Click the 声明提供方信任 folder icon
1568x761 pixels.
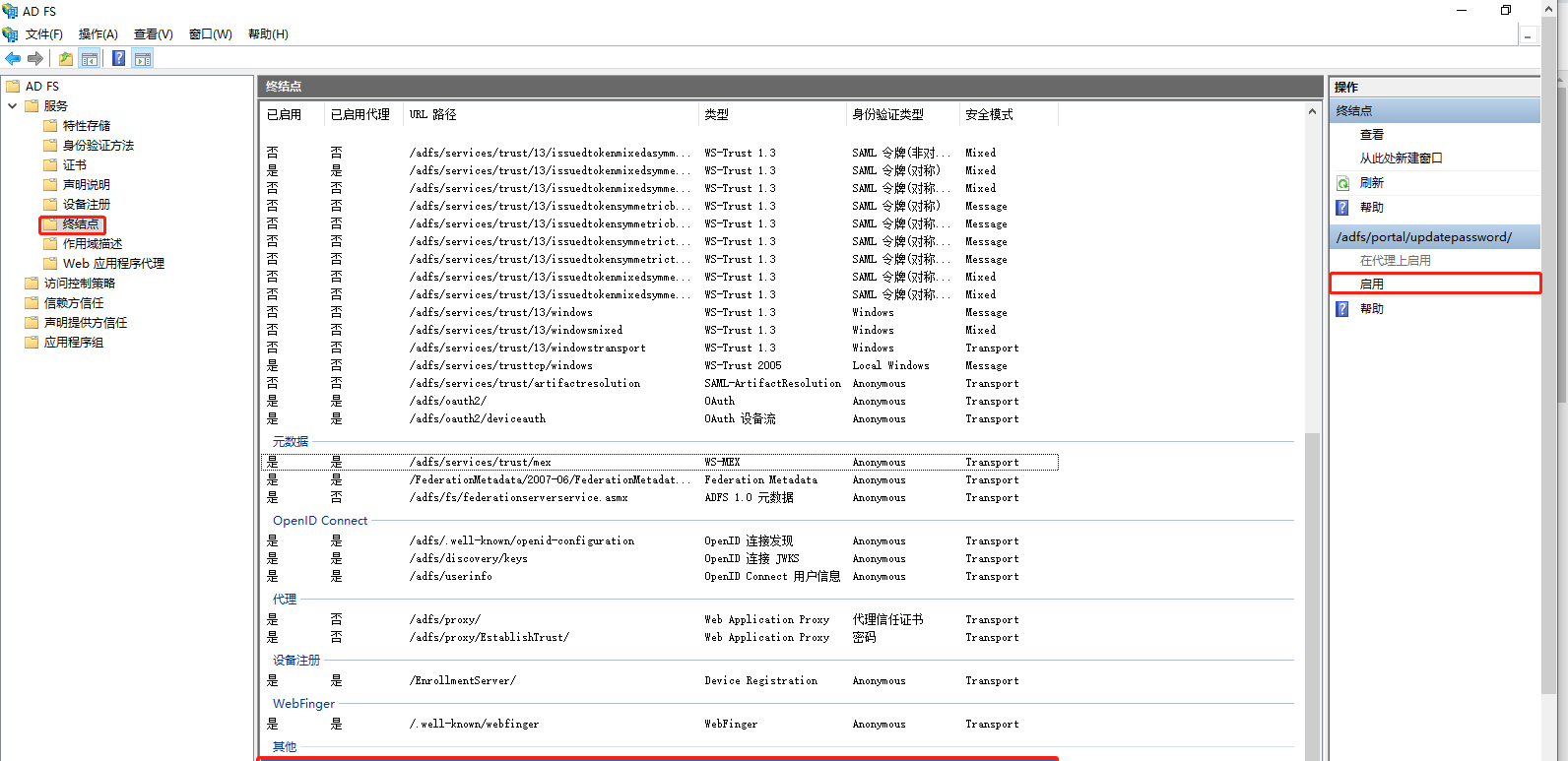(x=32, y=323)
